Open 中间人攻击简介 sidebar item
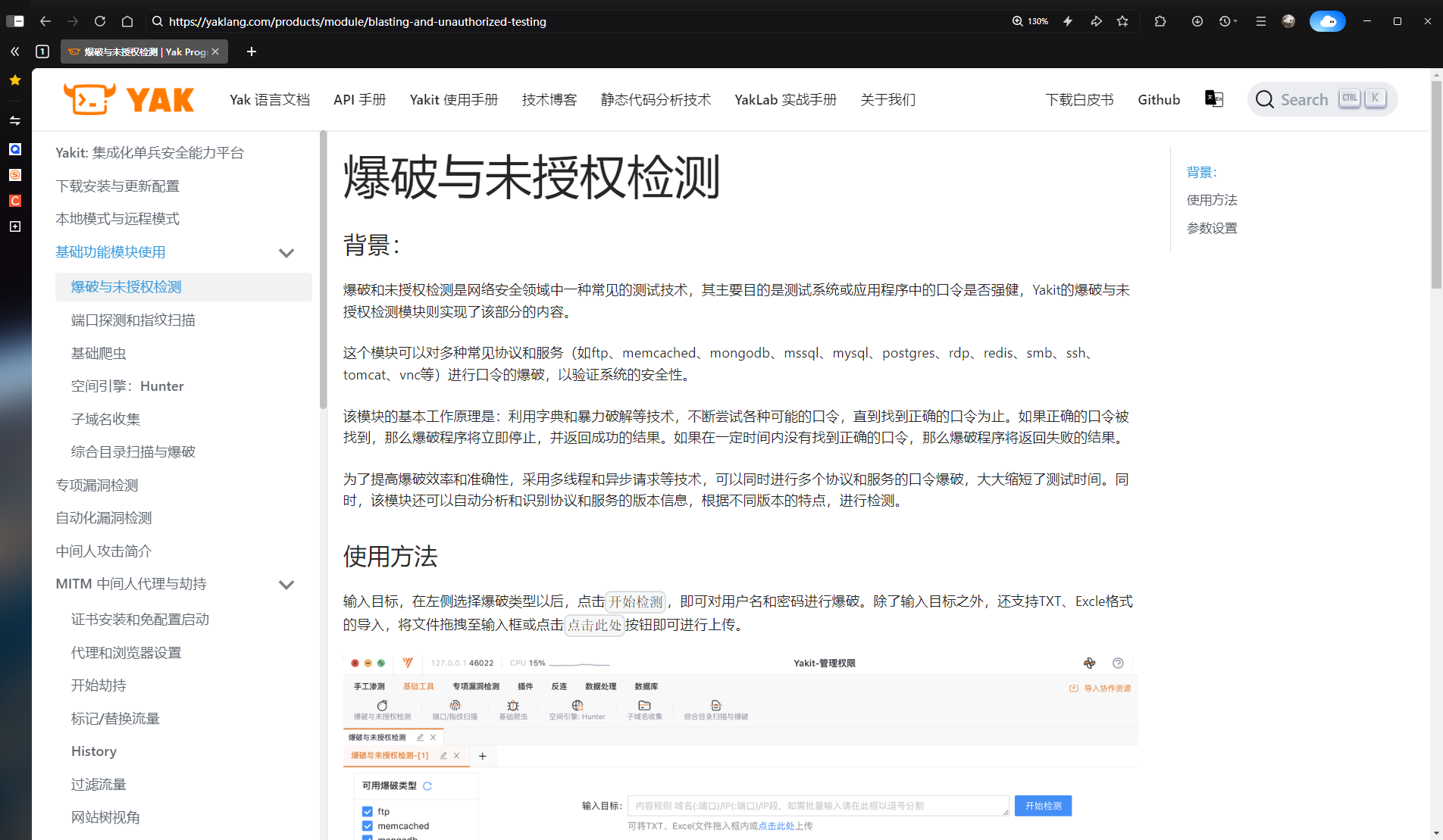The width and height of the screenshot is (1443, 840). click(104, 551)
